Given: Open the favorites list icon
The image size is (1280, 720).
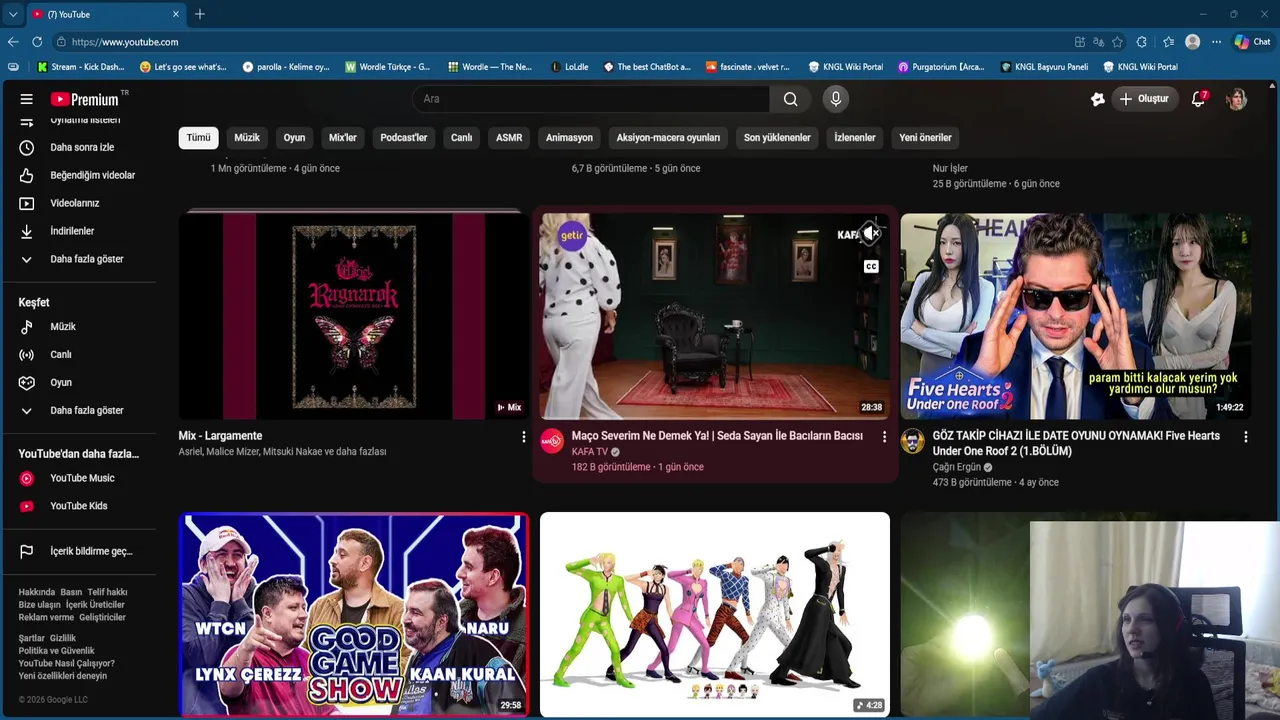Looking at the screenshot, I should tap(1168, 42).
